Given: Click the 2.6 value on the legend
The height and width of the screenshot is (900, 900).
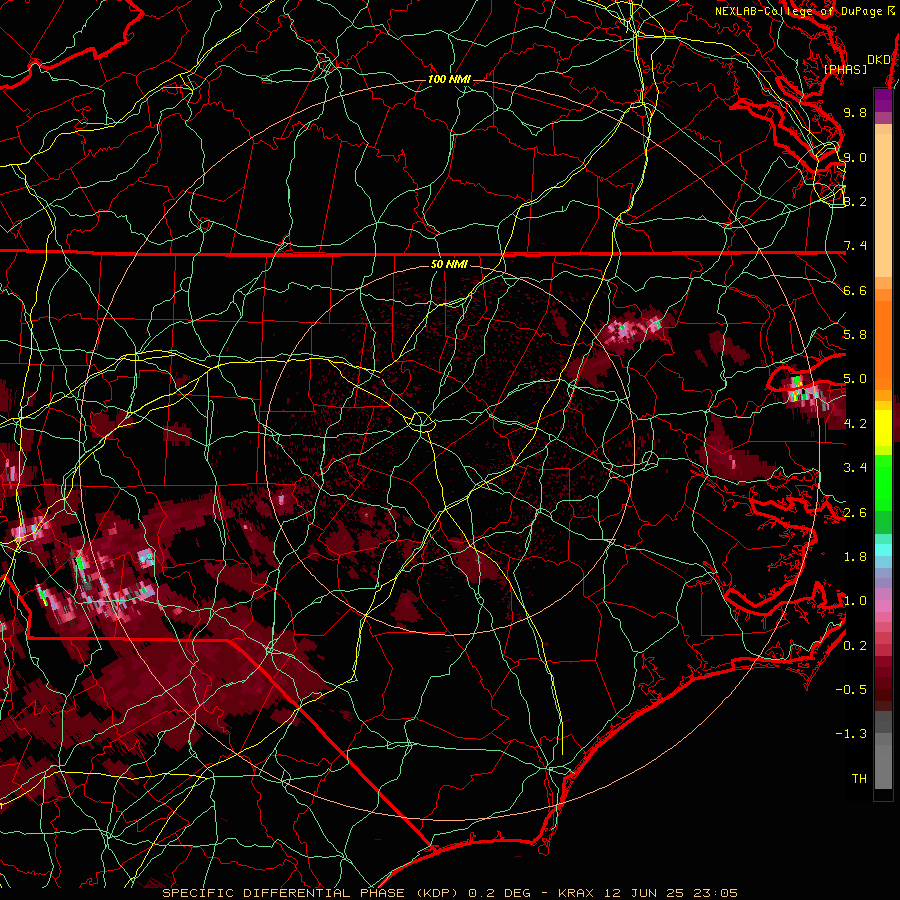Looking at the screenshot, I should tap(855, 513).
